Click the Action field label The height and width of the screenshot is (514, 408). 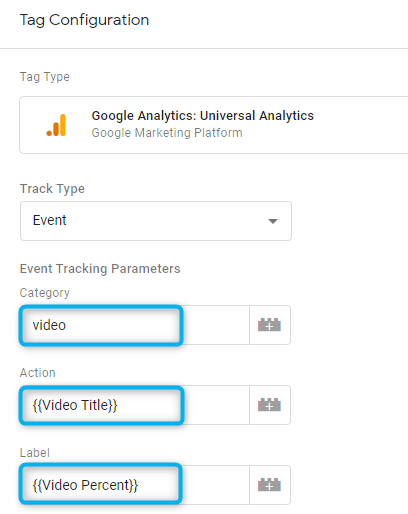38,373
